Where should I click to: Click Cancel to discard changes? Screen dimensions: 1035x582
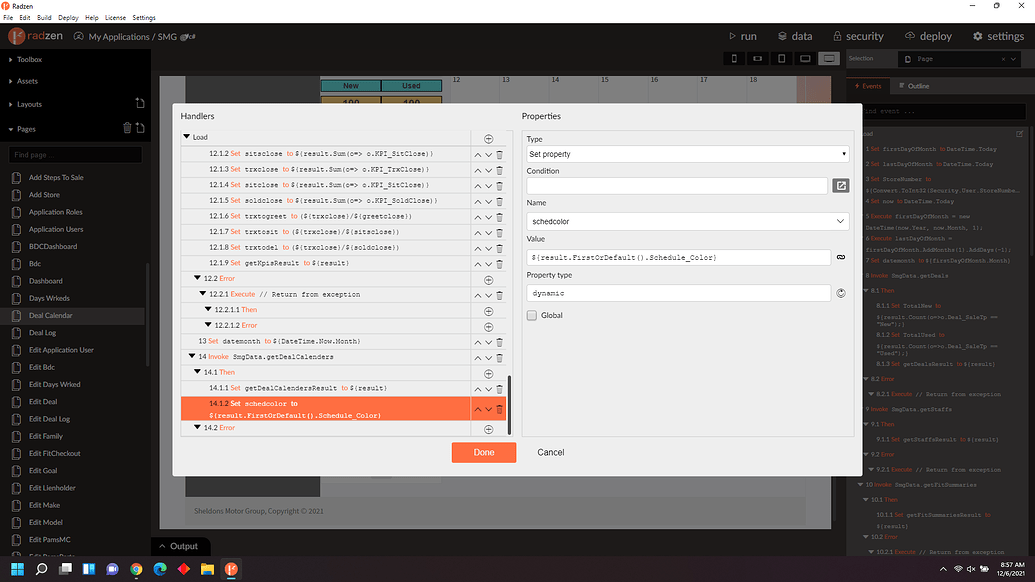point(550,452)
